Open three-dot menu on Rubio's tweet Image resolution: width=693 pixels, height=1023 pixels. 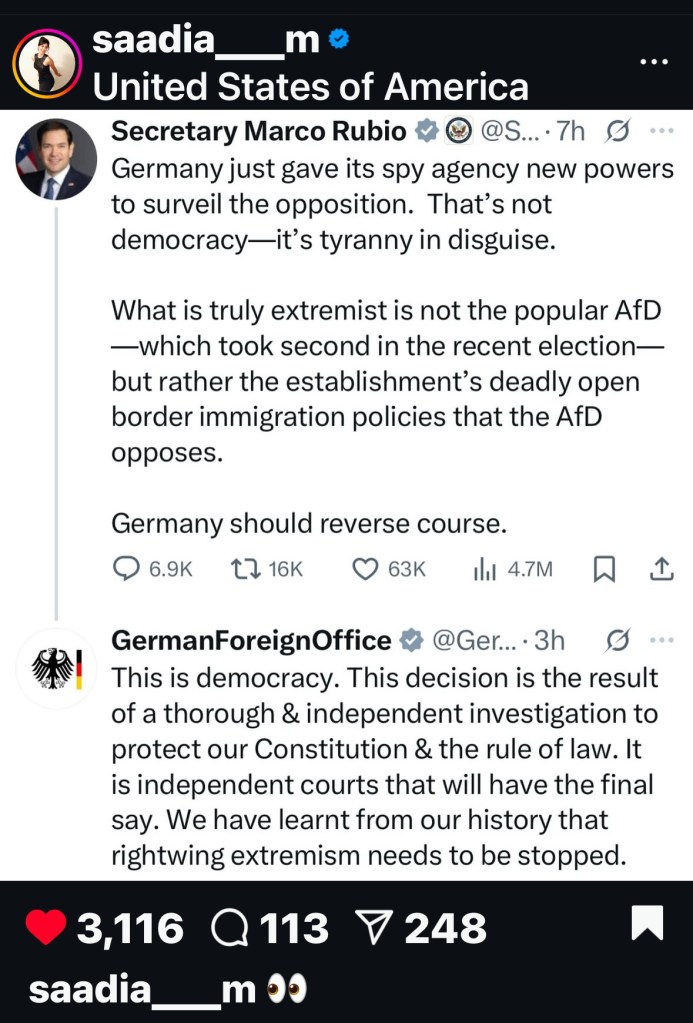[x=661, y=132]
